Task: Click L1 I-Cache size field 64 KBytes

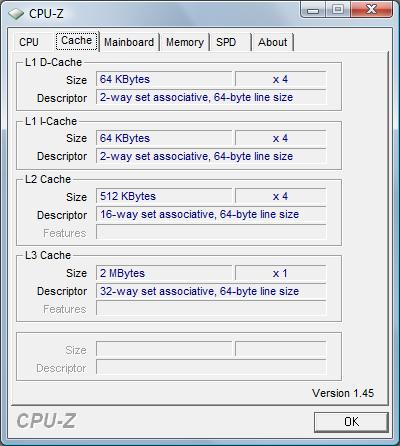Action: (x=164, y=138)
